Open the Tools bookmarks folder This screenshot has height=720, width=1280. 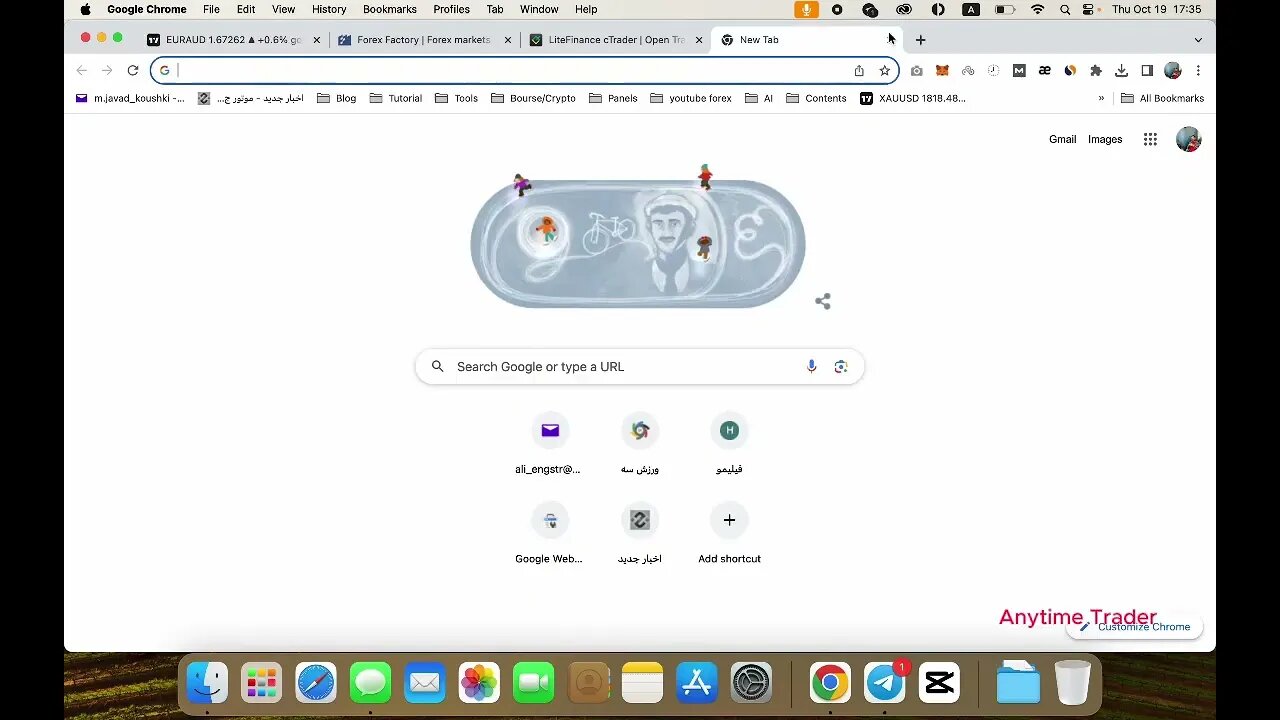pyautogui.click(x=456, y=99)
